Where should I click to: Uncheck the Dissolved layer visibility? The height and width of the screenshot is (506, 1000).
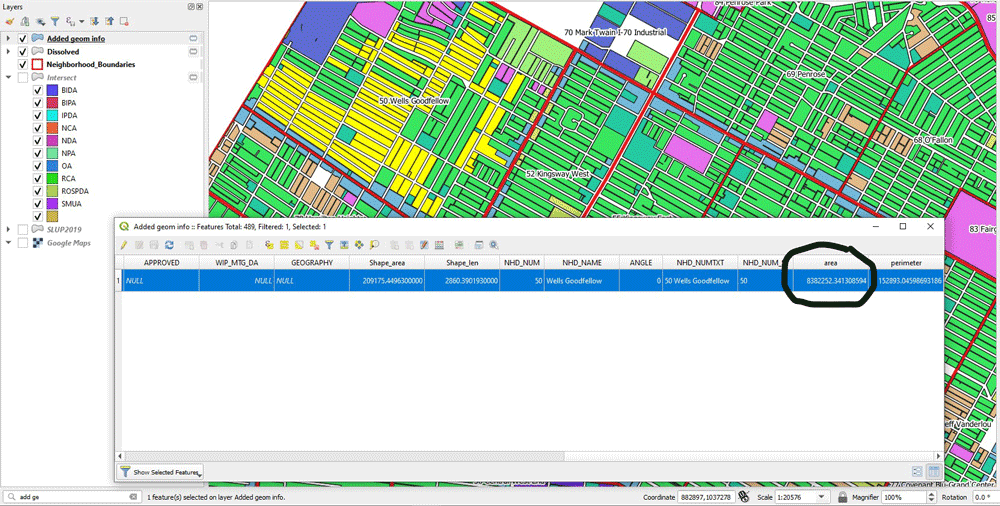coord(24,52)
